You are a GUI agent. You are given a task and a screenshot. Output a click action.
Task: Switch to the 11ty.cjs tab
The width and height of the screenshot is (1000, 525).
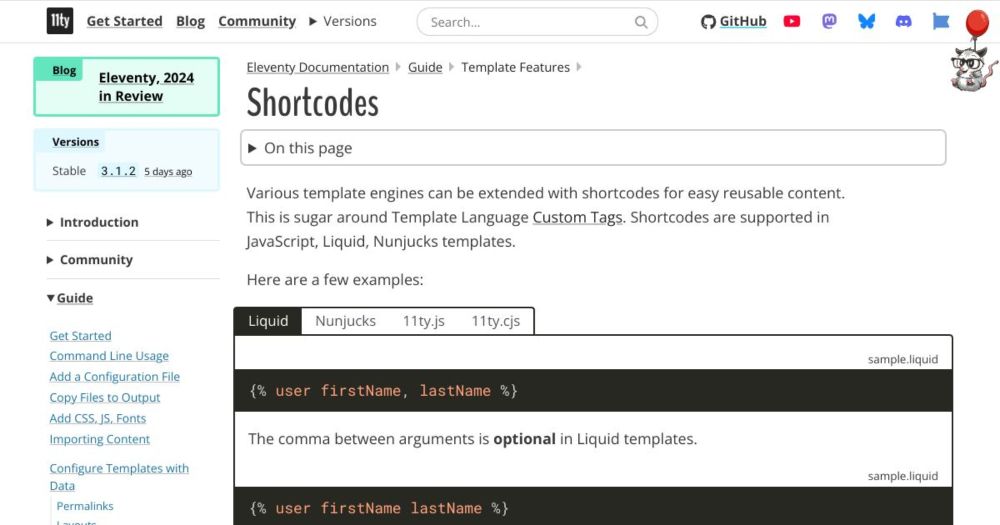pyautogui.click(x=496, y=321)
